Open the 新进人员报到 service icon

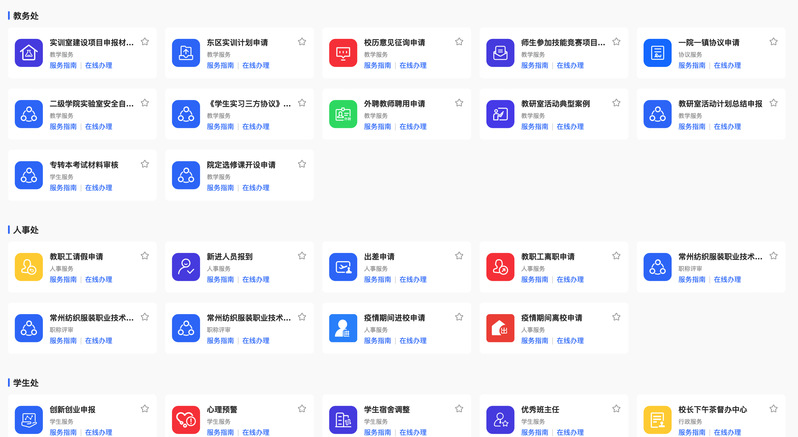[x=186, y=267]
